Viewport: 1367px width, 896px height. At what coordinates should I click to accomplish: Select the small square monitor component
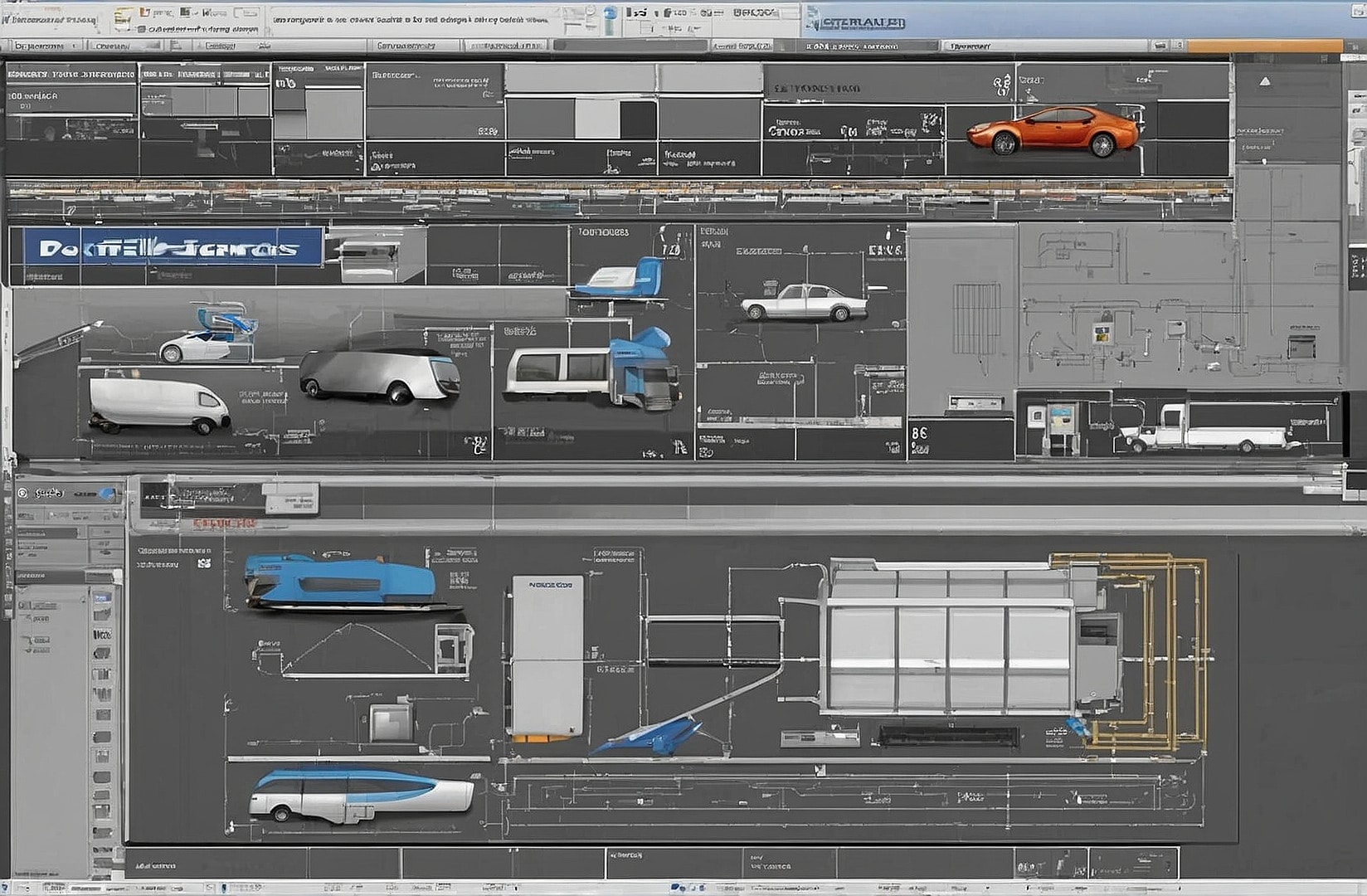[391, 723]
